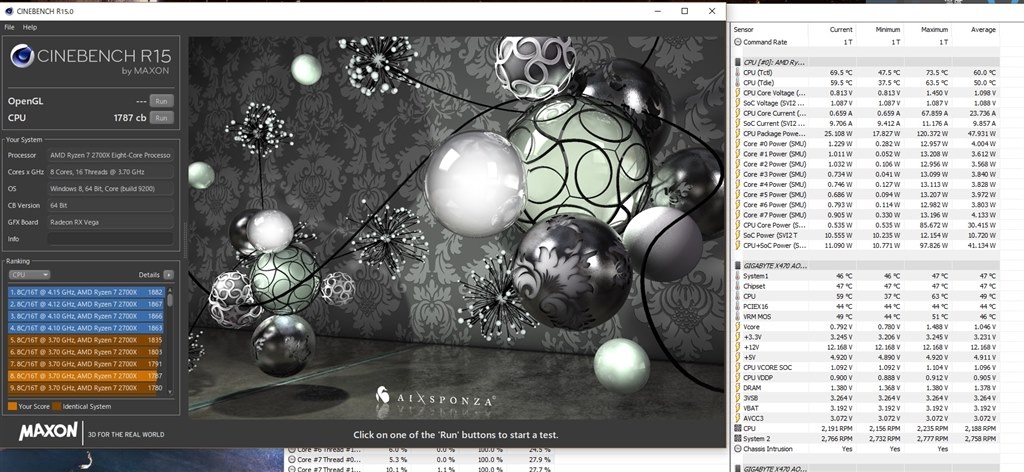Click the CPU Package Power lightning icon

pyautogui.click(x=737, y=133)
